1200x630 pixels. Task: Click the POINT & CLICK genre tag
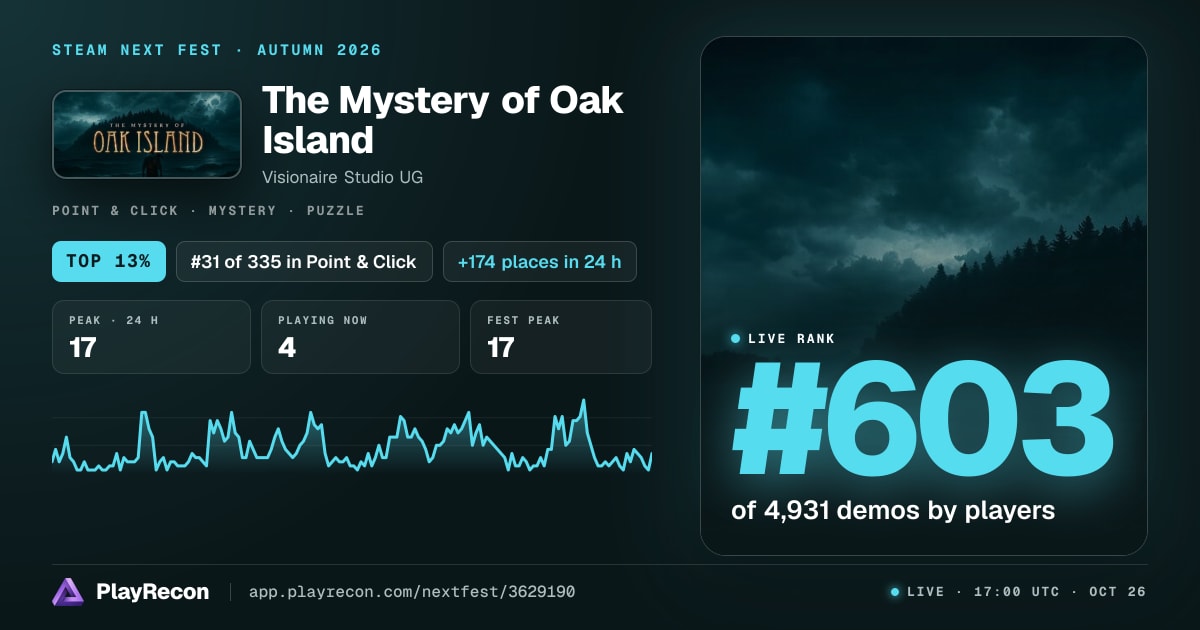pos(115,211)
